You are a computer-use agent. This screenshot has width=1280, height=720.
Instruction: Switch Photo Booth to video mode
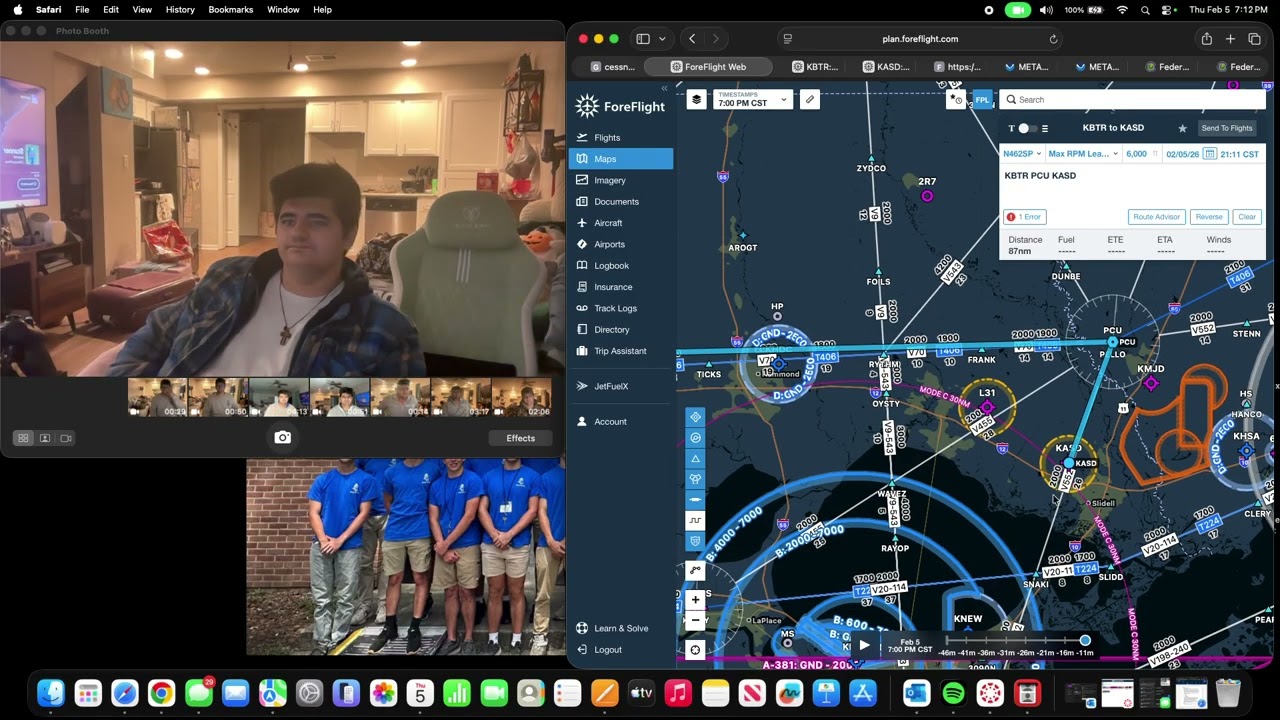[66, 438]
